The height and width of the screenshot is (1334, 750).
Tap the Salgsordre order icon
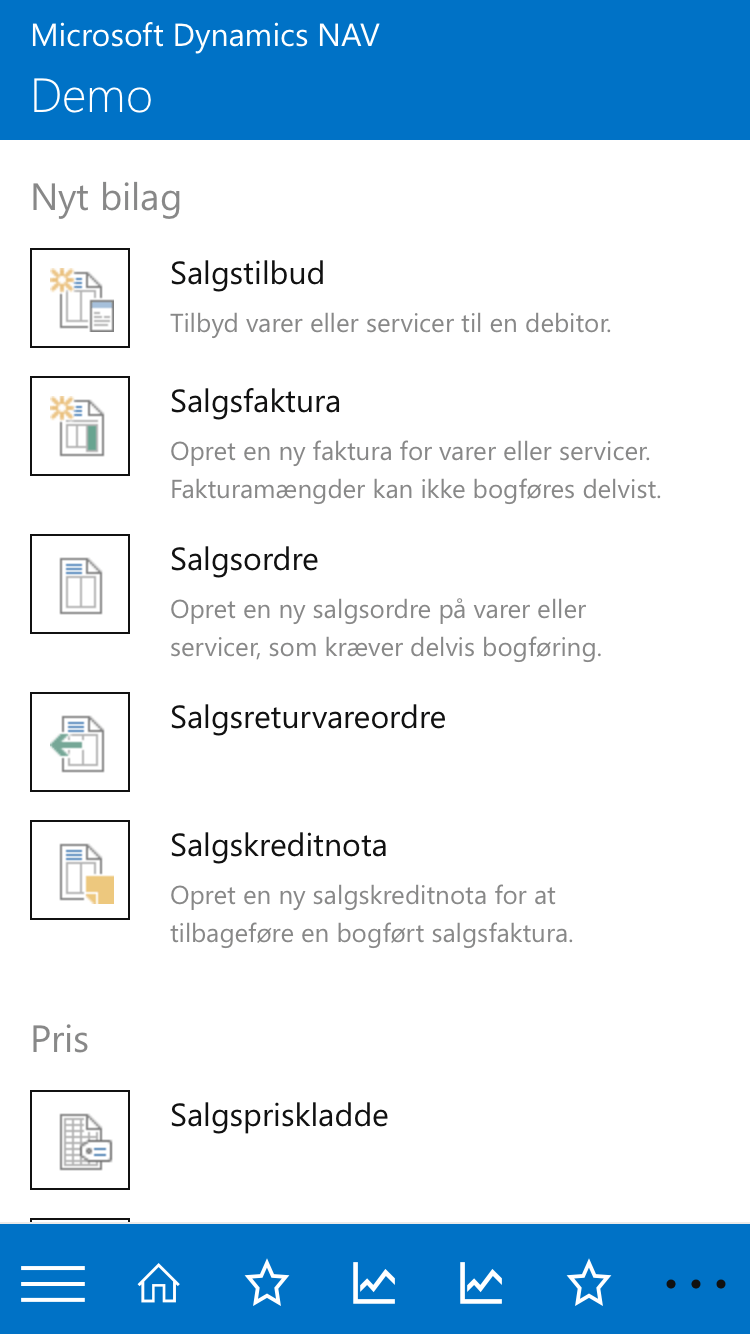(80, 584)
